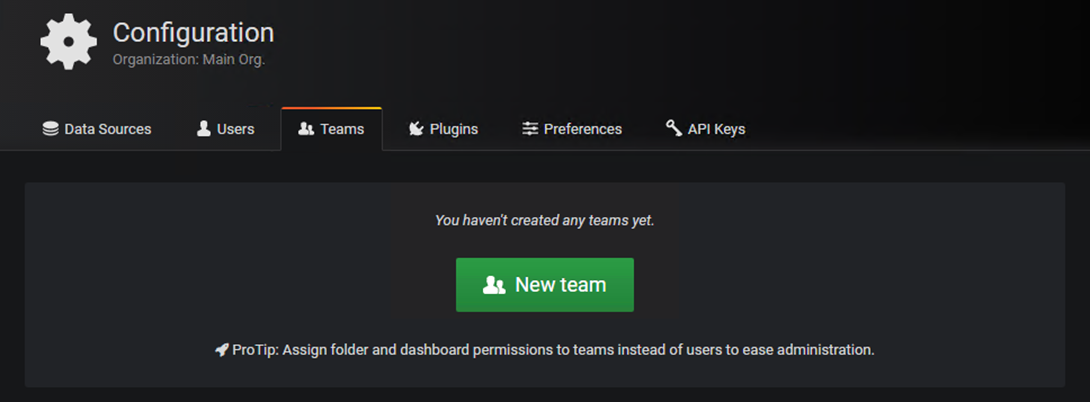Go to the Plugins tab
1090x402 pixels.
pos(454,129)
